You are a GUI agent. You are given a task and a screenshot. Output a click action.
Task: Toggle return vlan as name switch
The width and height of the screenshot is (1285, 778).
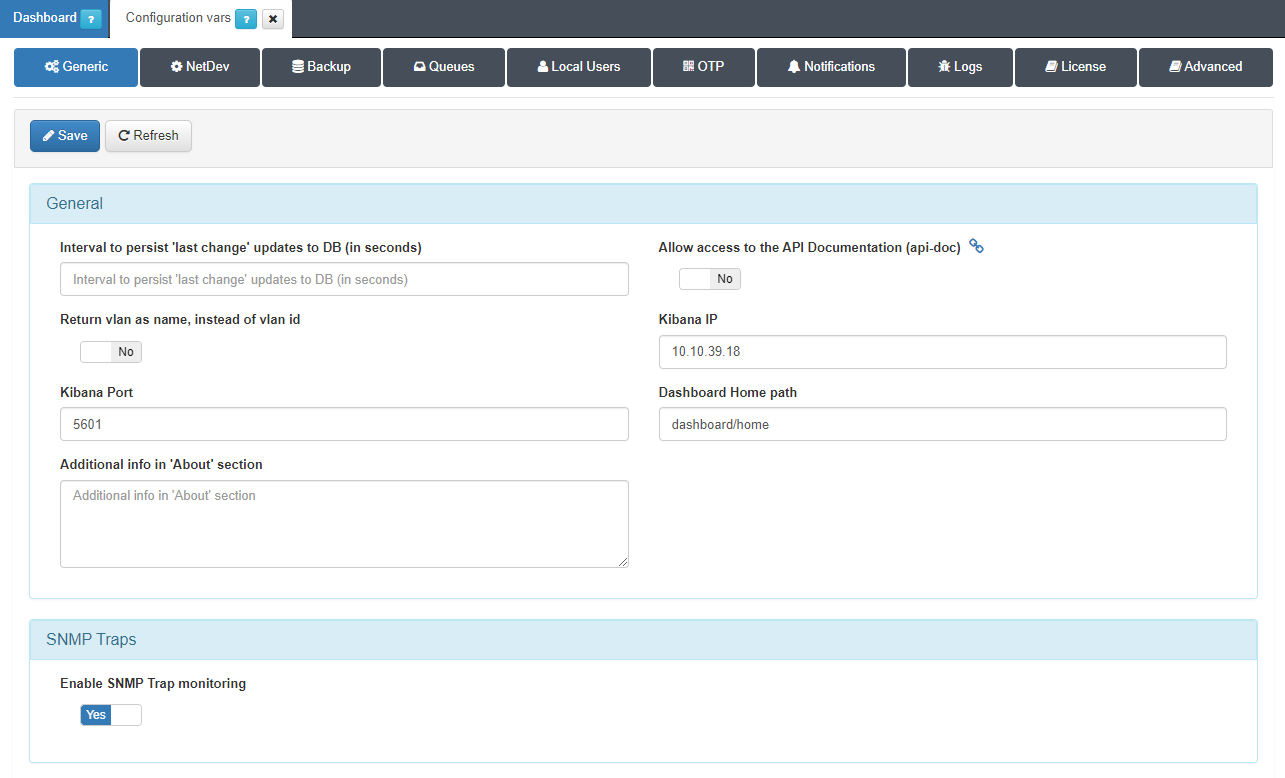click(x=111, y=352)
